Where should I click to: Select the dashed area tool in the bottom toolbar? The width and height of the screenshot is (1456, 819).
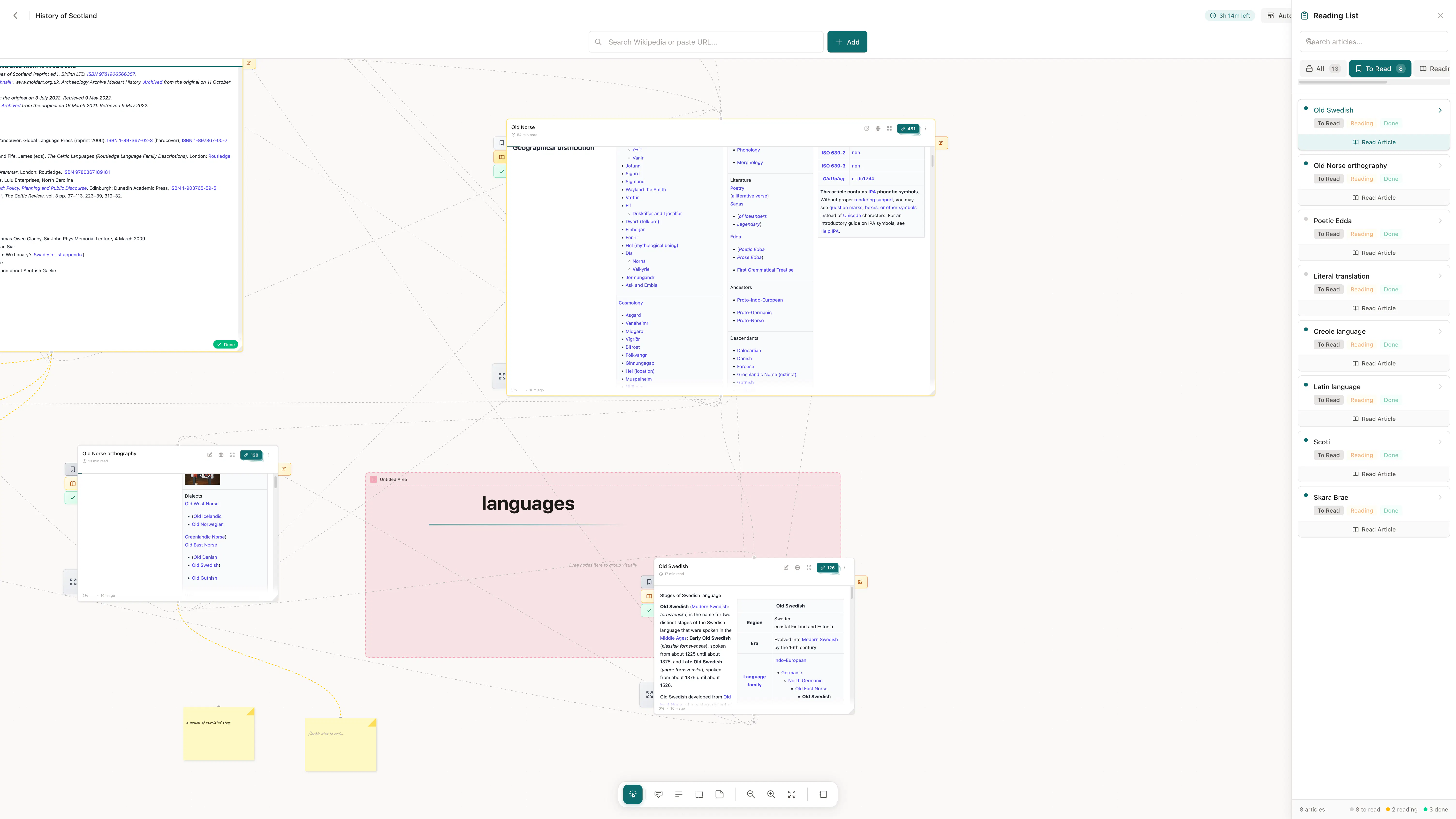tap(699, 794)
